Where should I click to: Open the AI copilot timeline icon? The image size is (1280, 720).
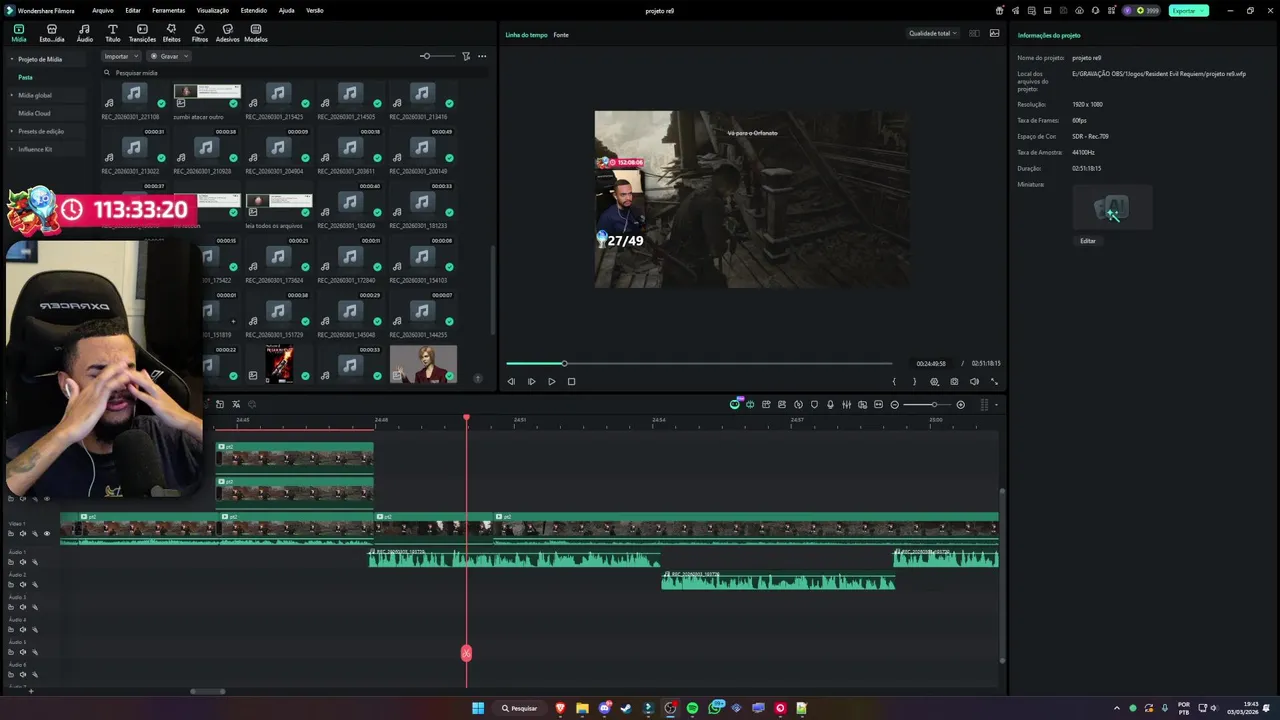735,404
